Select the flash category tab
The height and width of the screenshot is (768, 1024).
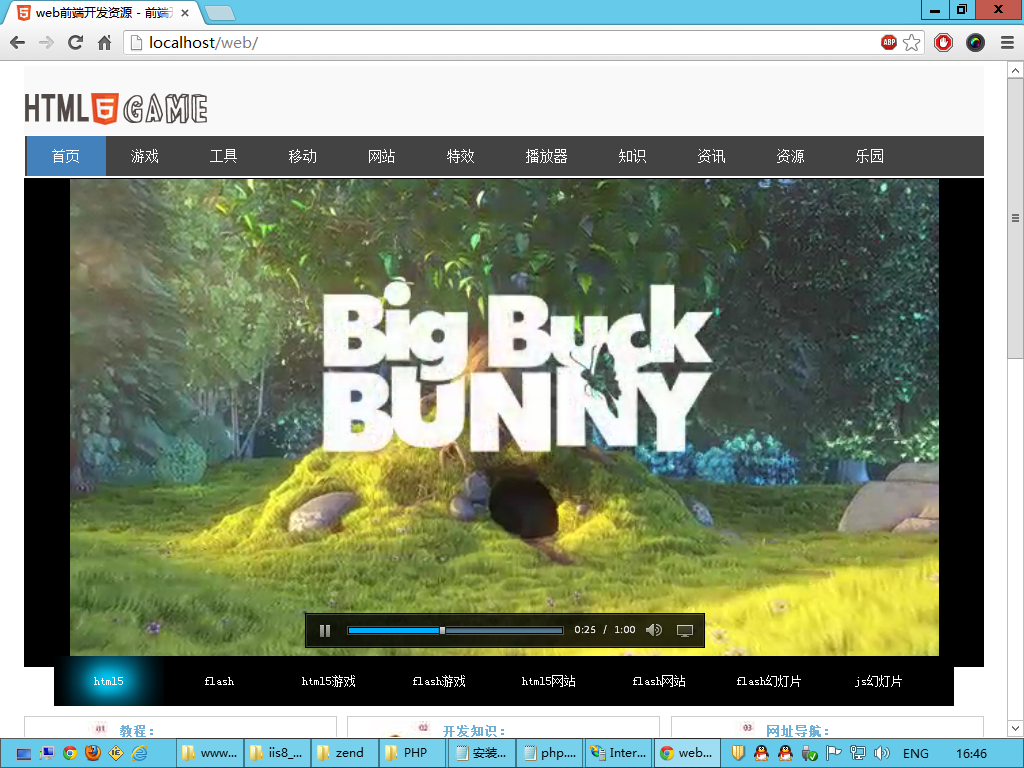(219, 681)
